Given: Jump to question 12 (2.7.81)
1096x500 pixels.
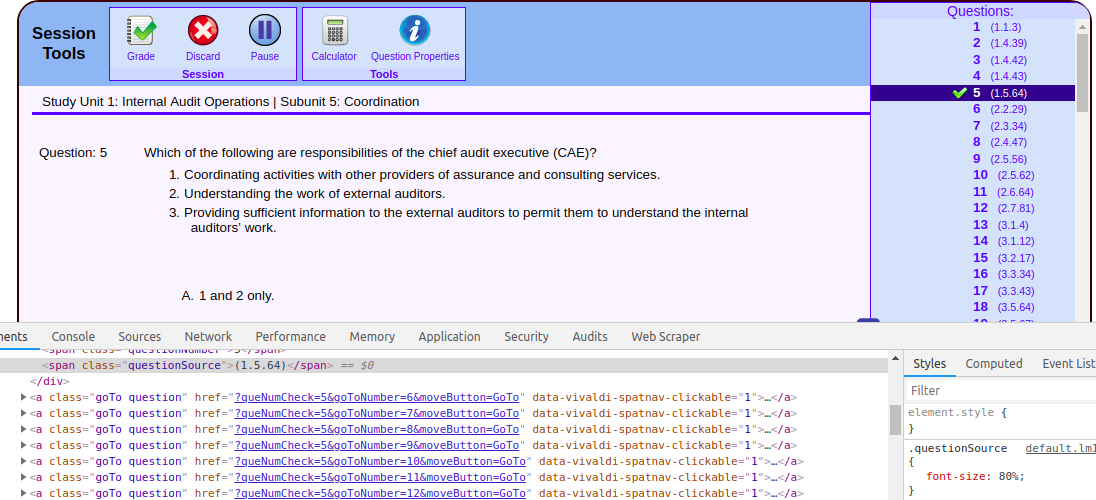Looking at the screenshot, I should (980, 208).
